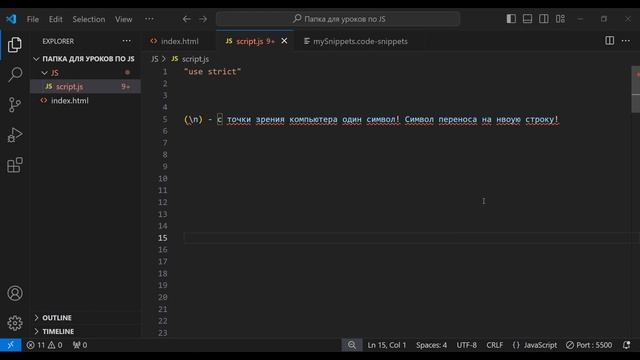Collapse the JS folder in Explorer
Image resolution: width=640 pixels, height=360 pixels.
[x=86, y=73]
